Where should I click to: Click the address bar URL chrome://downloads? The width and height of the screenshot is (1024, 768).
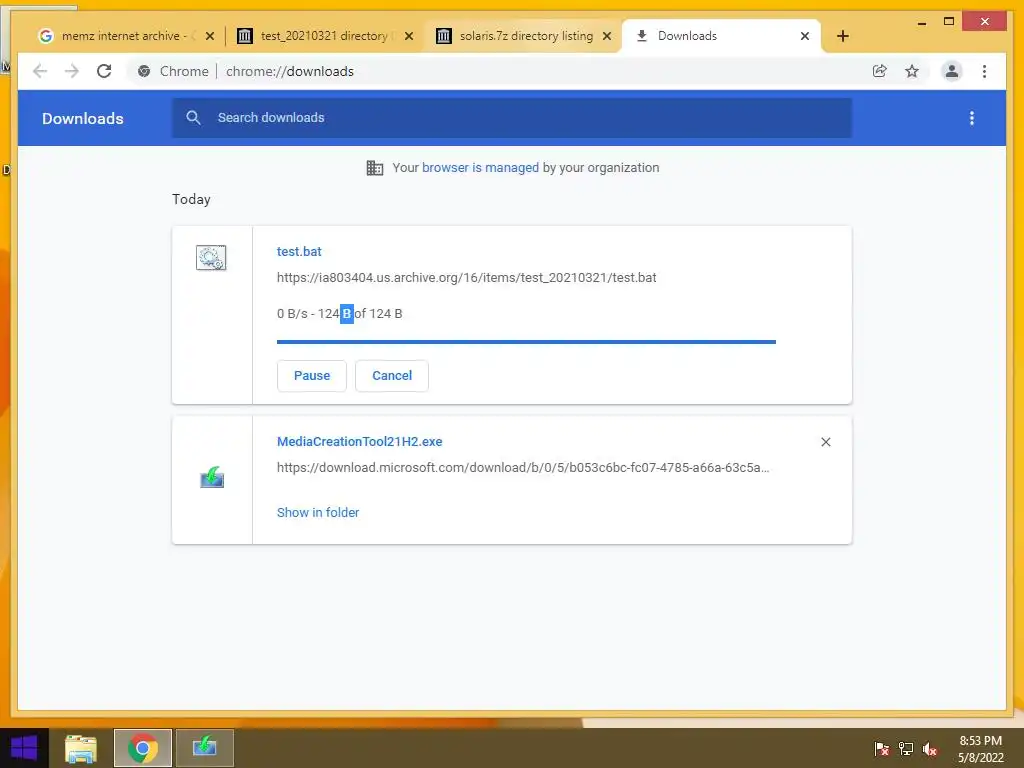click(x=290, y=71)
